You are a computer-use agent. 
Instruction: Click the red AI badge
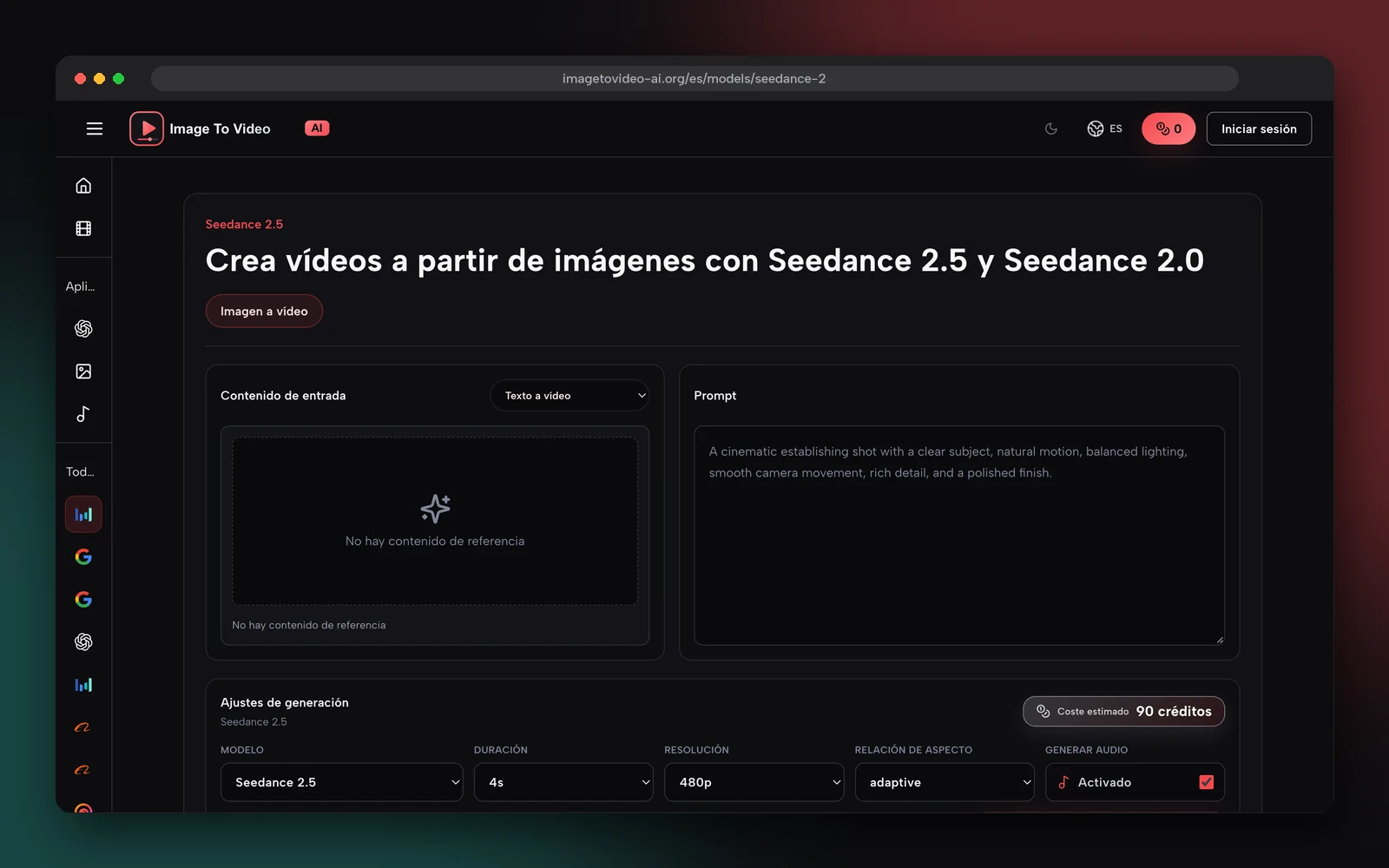pyautogui.click(x=317, y=128)
